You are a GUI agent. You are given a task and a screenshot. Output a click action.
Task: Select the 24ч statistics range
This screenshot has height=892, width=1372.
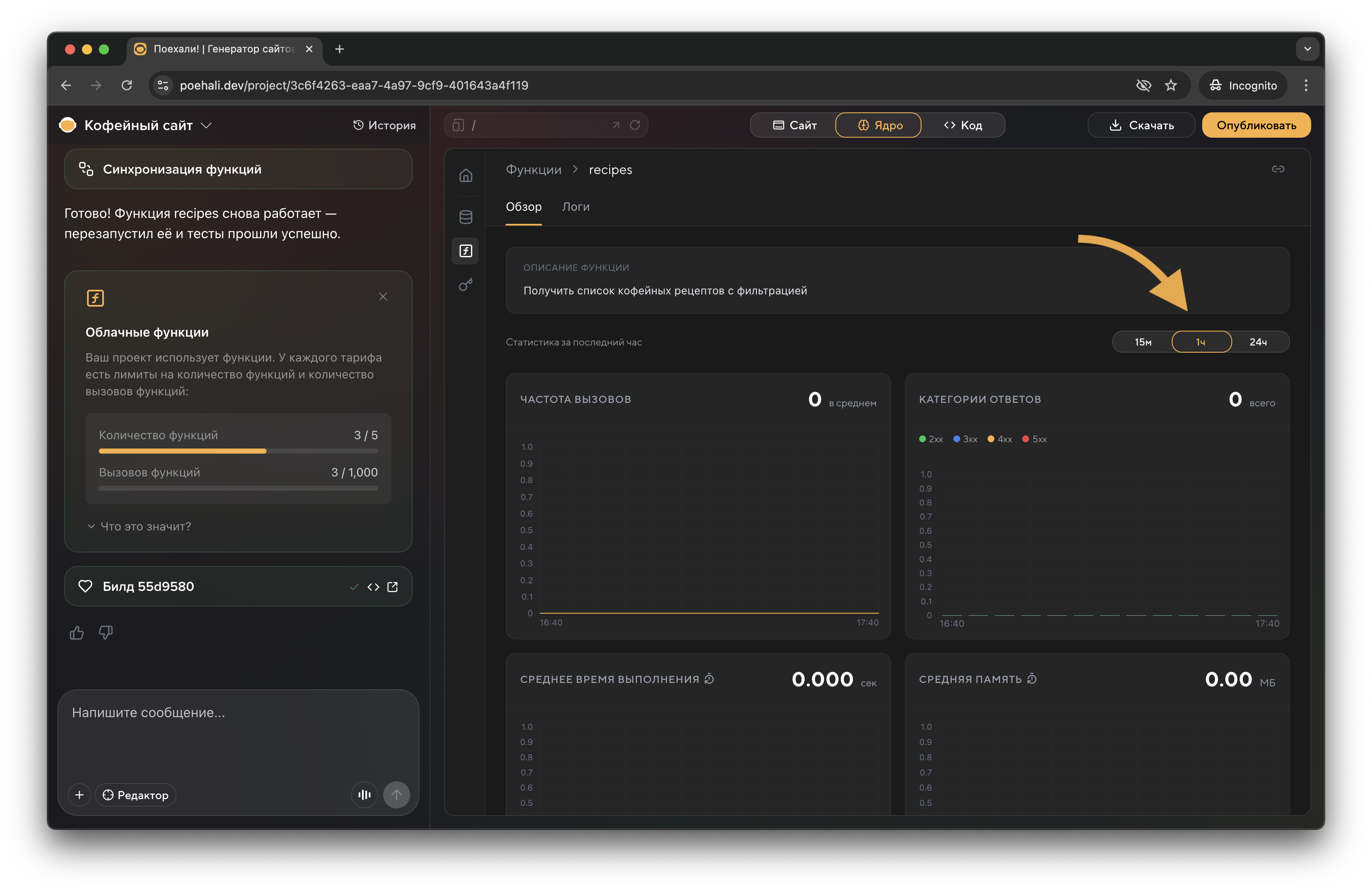point(1258,342)
